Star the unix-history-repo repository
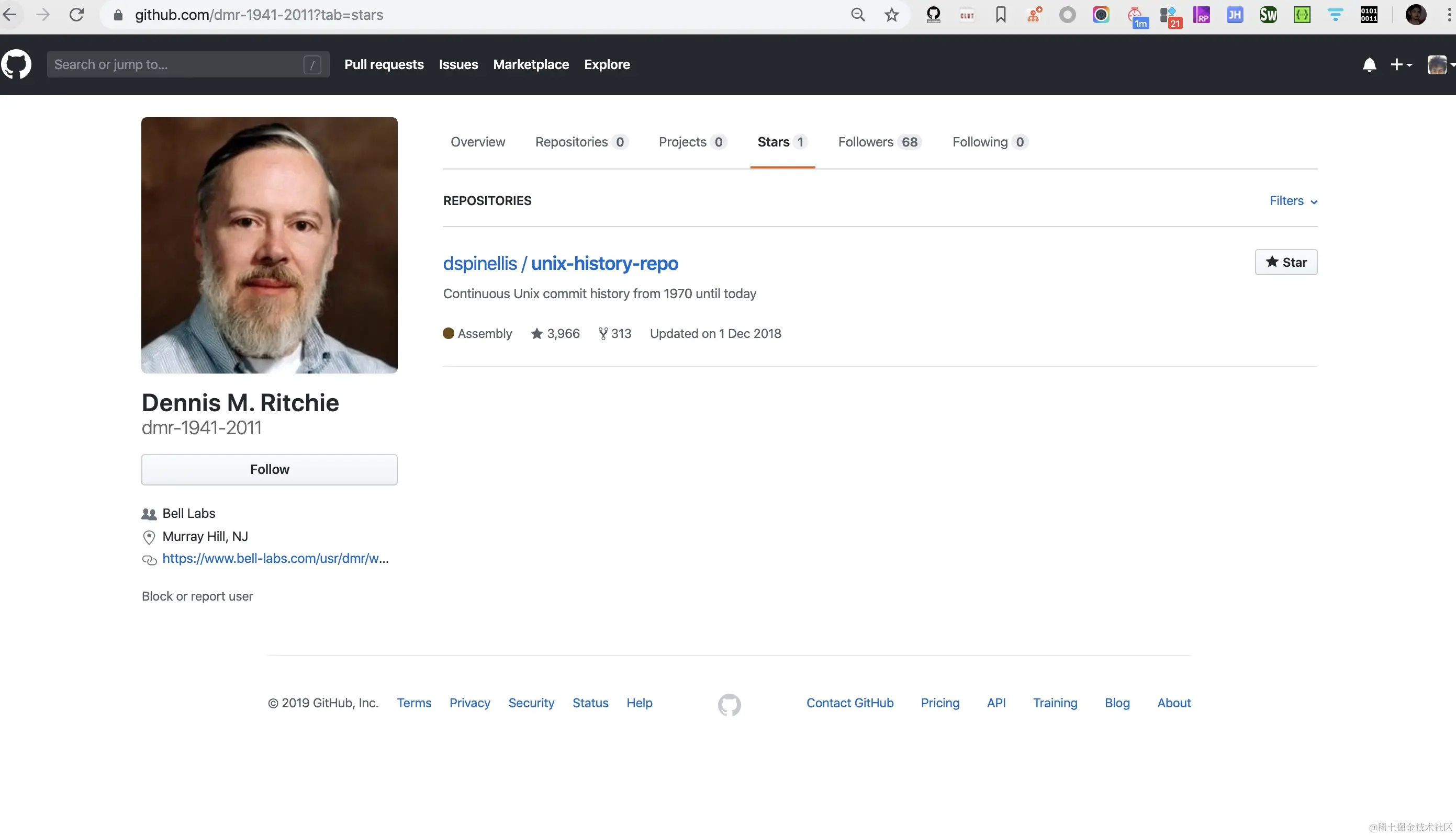1456x836 pixels. (x=1285, y=263)
